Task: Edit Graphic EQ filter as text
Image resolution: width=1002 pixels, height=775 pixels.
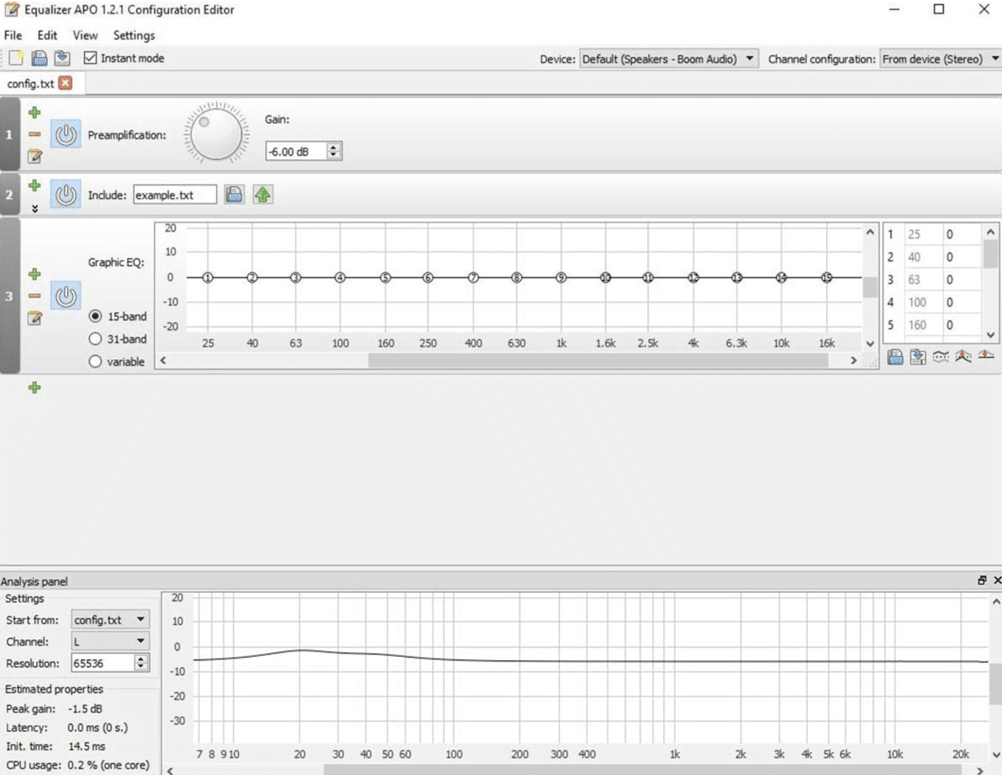Action: pyautogui.click(x=35, y=318)
